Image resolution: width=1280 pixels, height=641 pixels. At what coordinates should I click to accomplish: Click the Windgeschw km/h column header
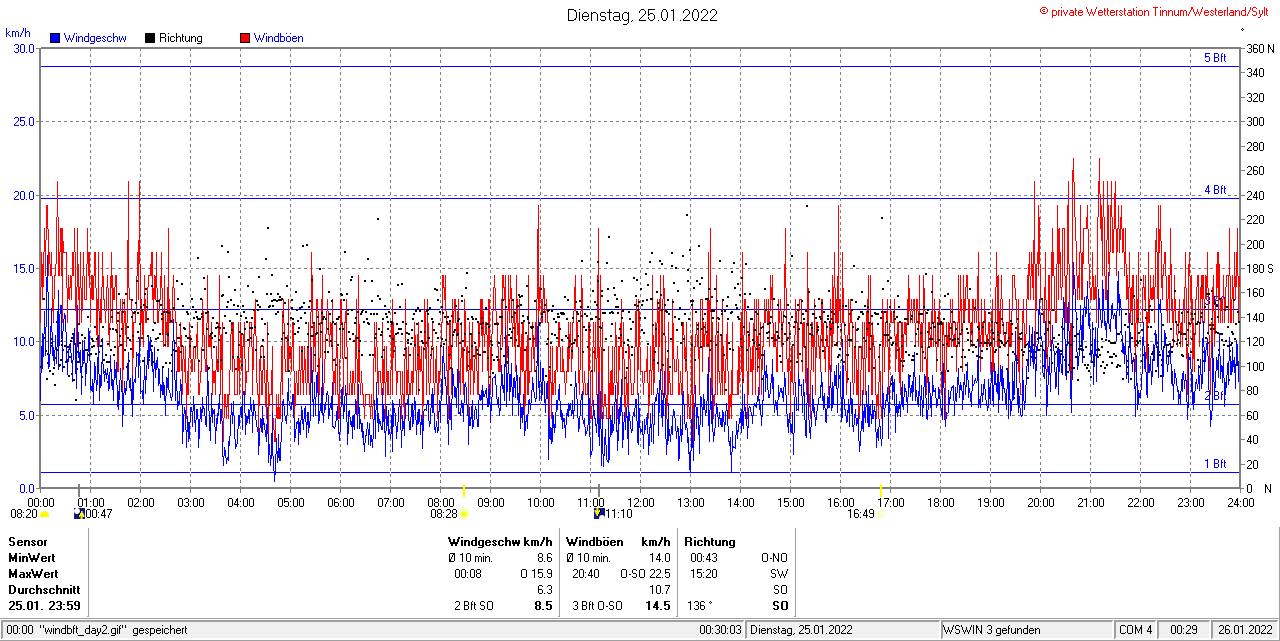point(500,542)
